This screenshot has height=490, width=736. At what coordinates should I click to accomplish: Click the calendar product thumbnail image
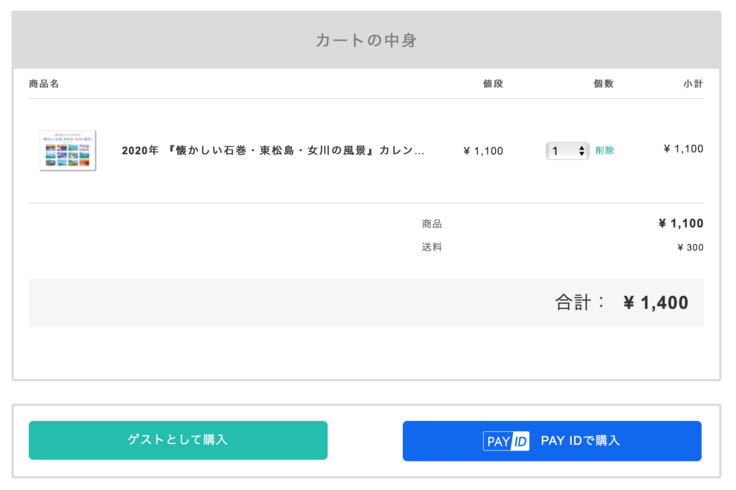coord(68,151)
